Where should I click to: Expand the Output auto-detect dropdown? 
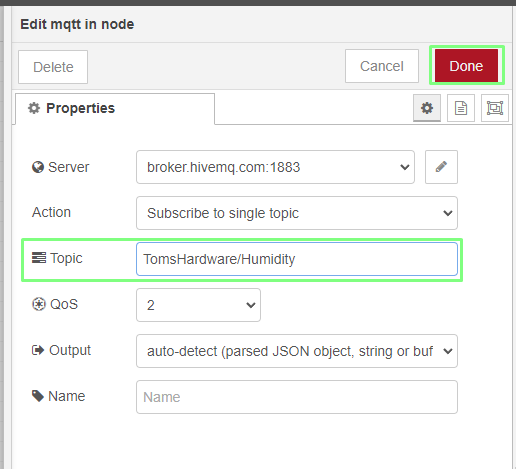click(297, 351)
